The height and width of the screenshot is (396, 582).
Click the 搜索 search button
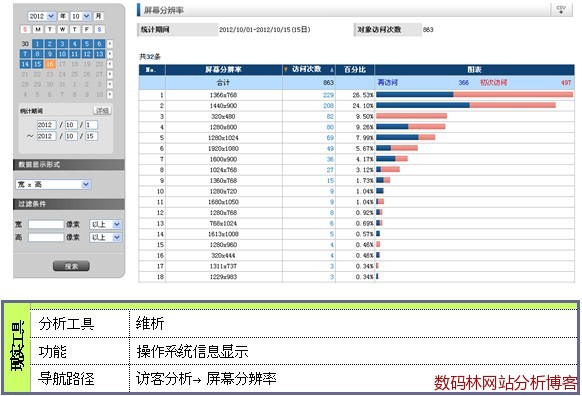pos(71,266)
